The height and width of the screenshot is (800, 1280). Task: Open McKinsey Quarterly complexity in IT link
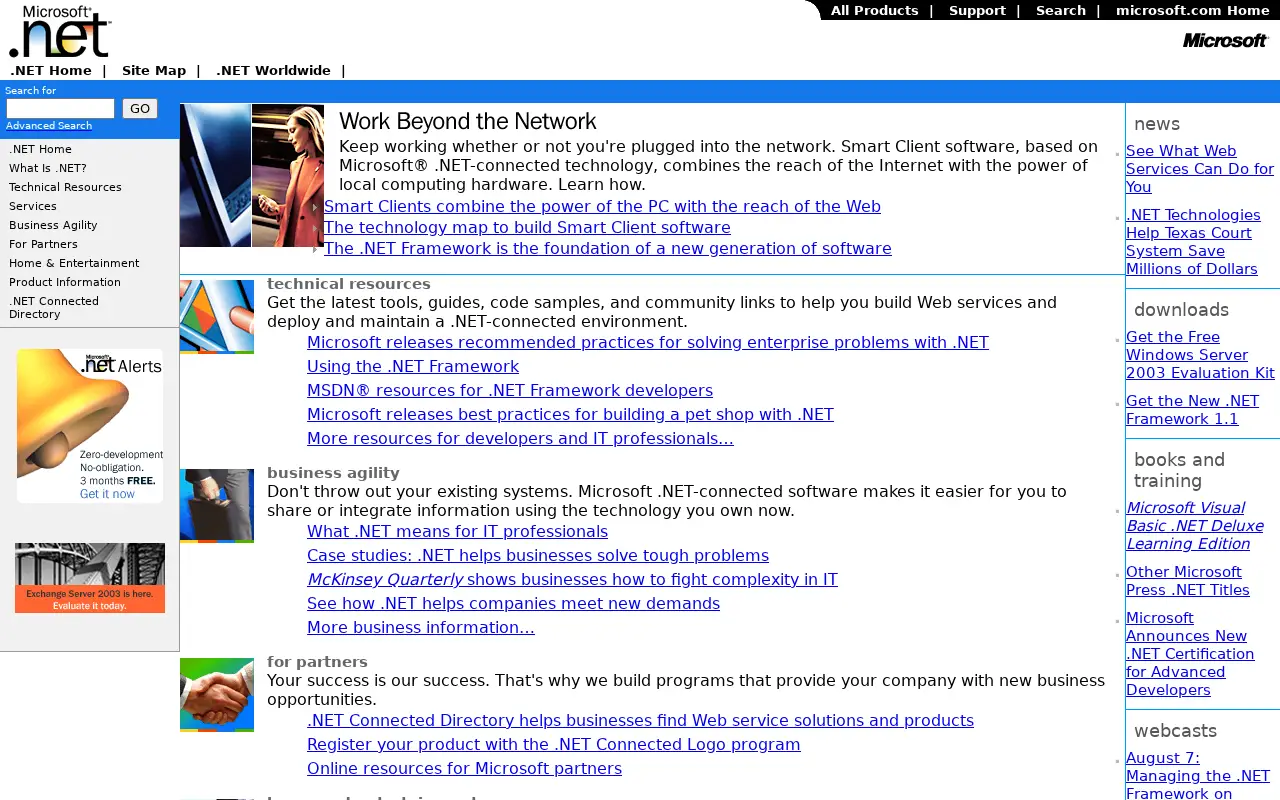pyautogui.click(x=572, y=579)
